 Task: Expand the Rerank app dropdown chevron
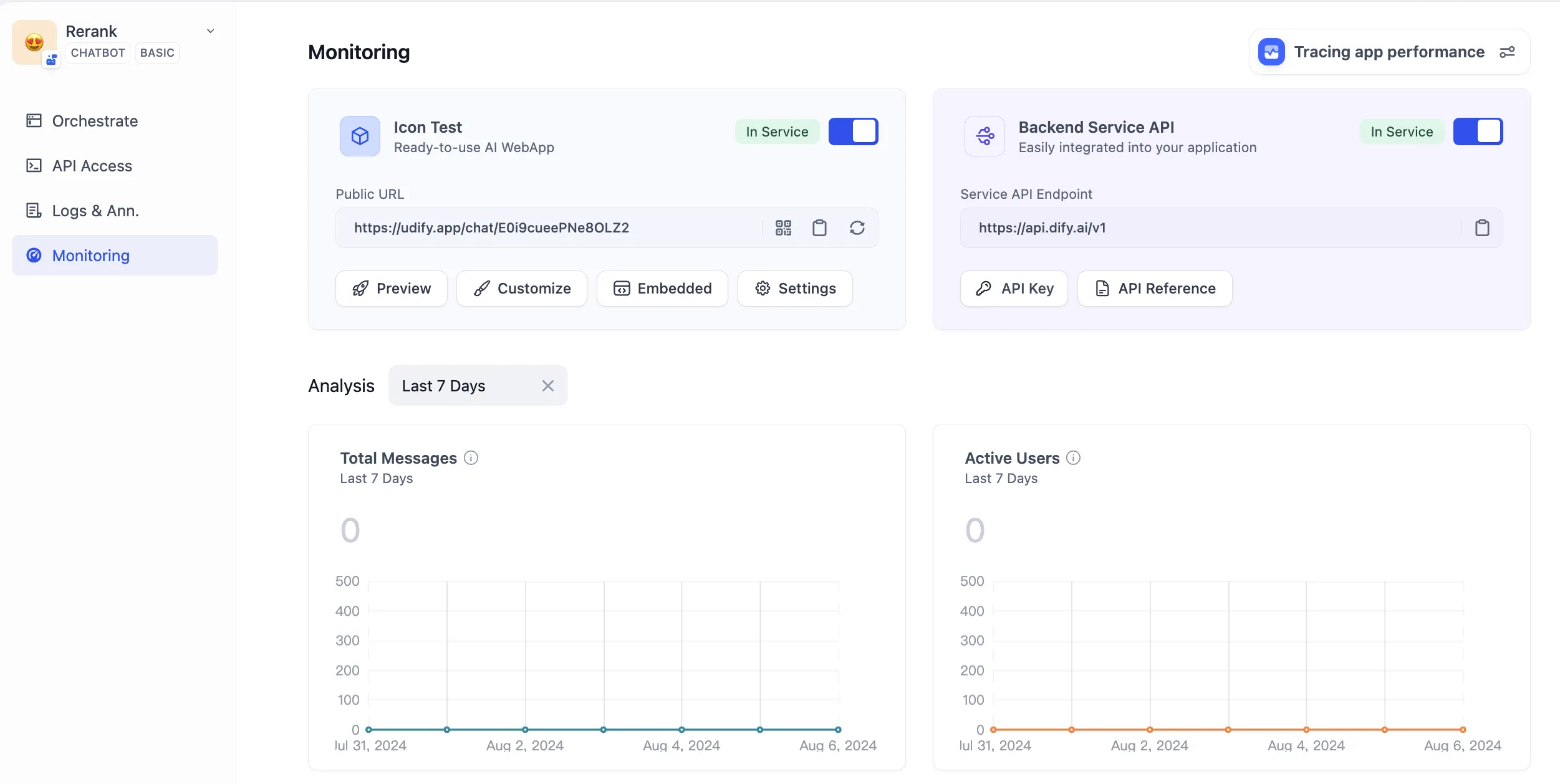(211, 31)
